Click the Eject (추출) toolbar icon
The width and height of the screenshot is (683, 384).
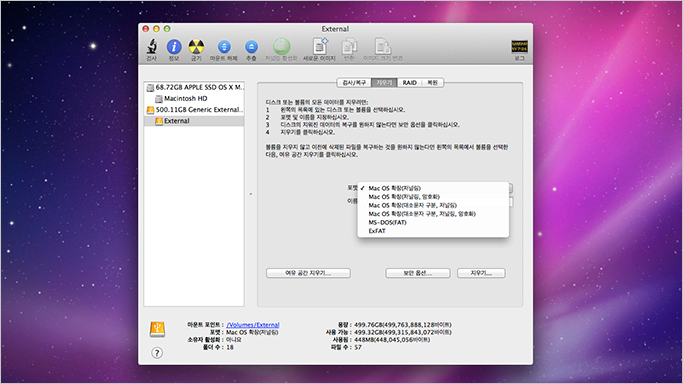tap(251, 47)
